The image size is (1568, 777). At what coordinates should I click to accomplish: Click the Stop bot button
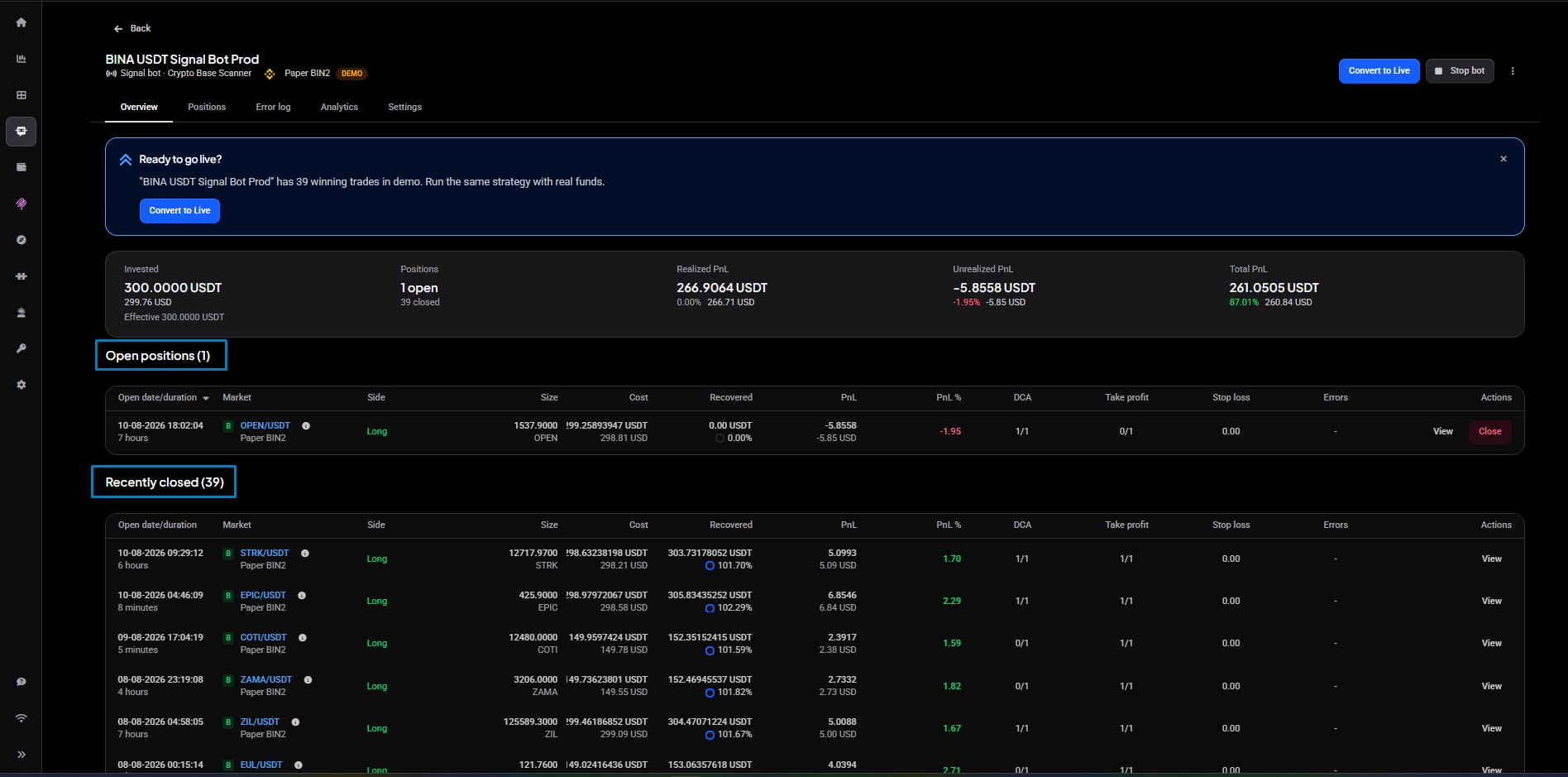tap(1460, 71)
